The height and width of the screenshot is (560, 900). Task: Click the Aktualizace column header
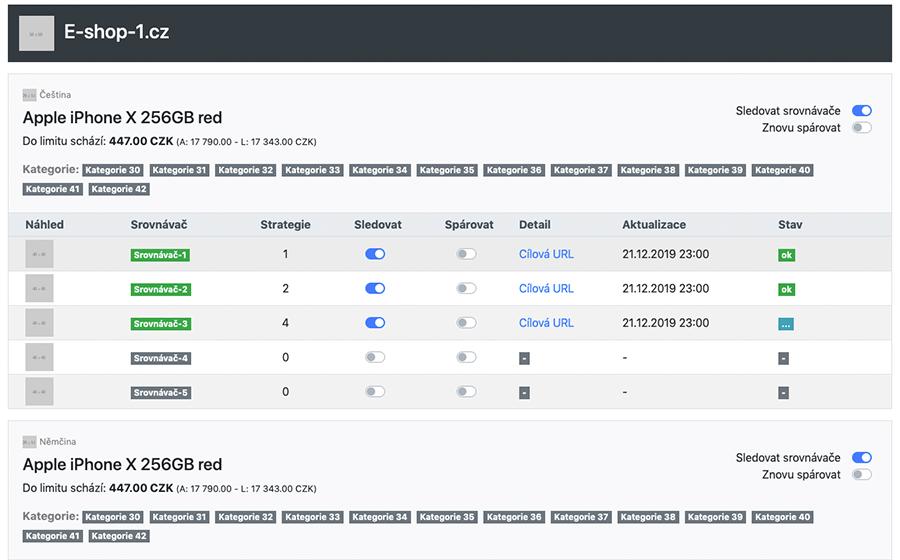coord(654,224)
